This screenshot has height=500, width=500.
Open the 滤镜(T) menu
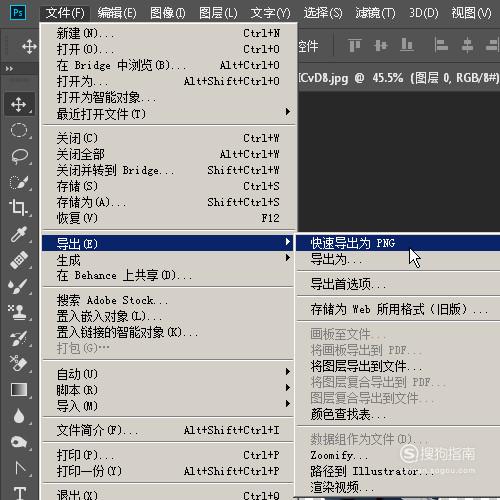tap(375, 13)
